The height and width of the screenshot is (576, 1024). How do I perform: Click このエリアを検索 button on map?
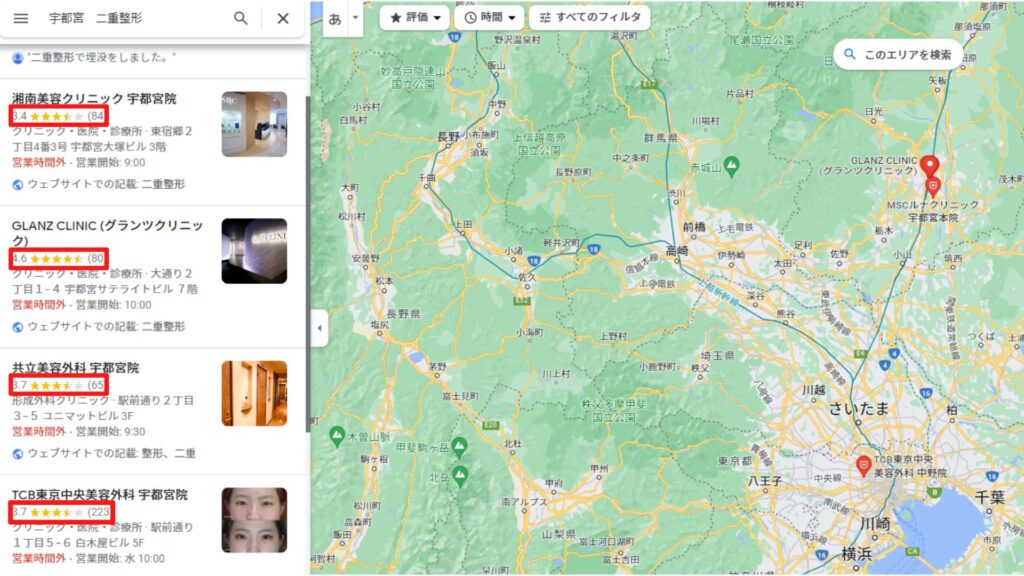pyautogui.click(x=898, y=55)
